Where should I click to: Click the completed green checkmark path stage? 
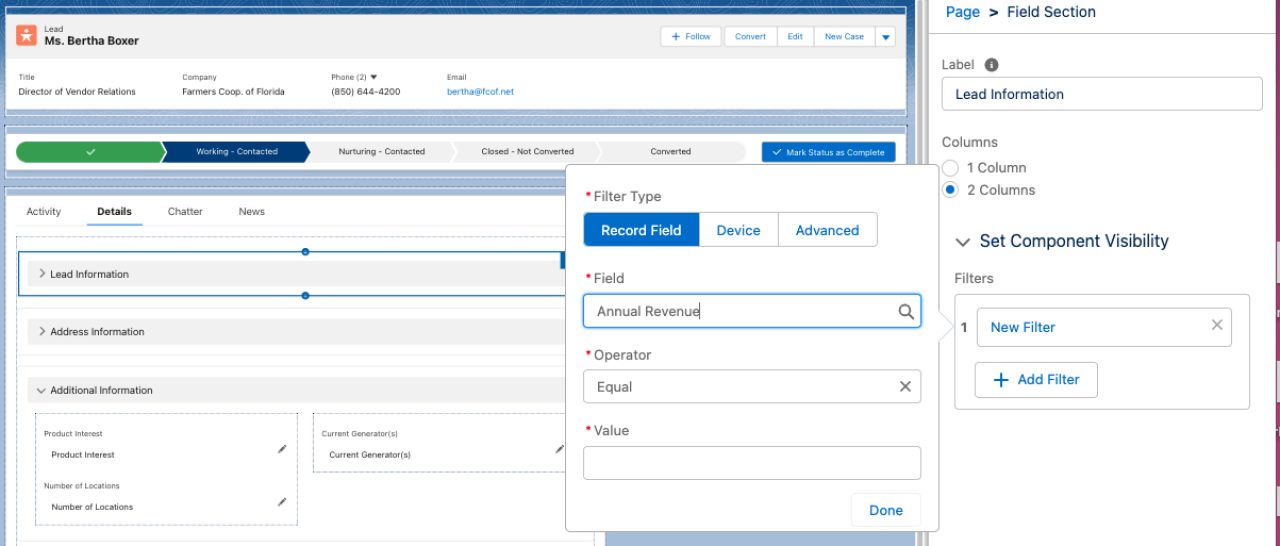(90, 152)
